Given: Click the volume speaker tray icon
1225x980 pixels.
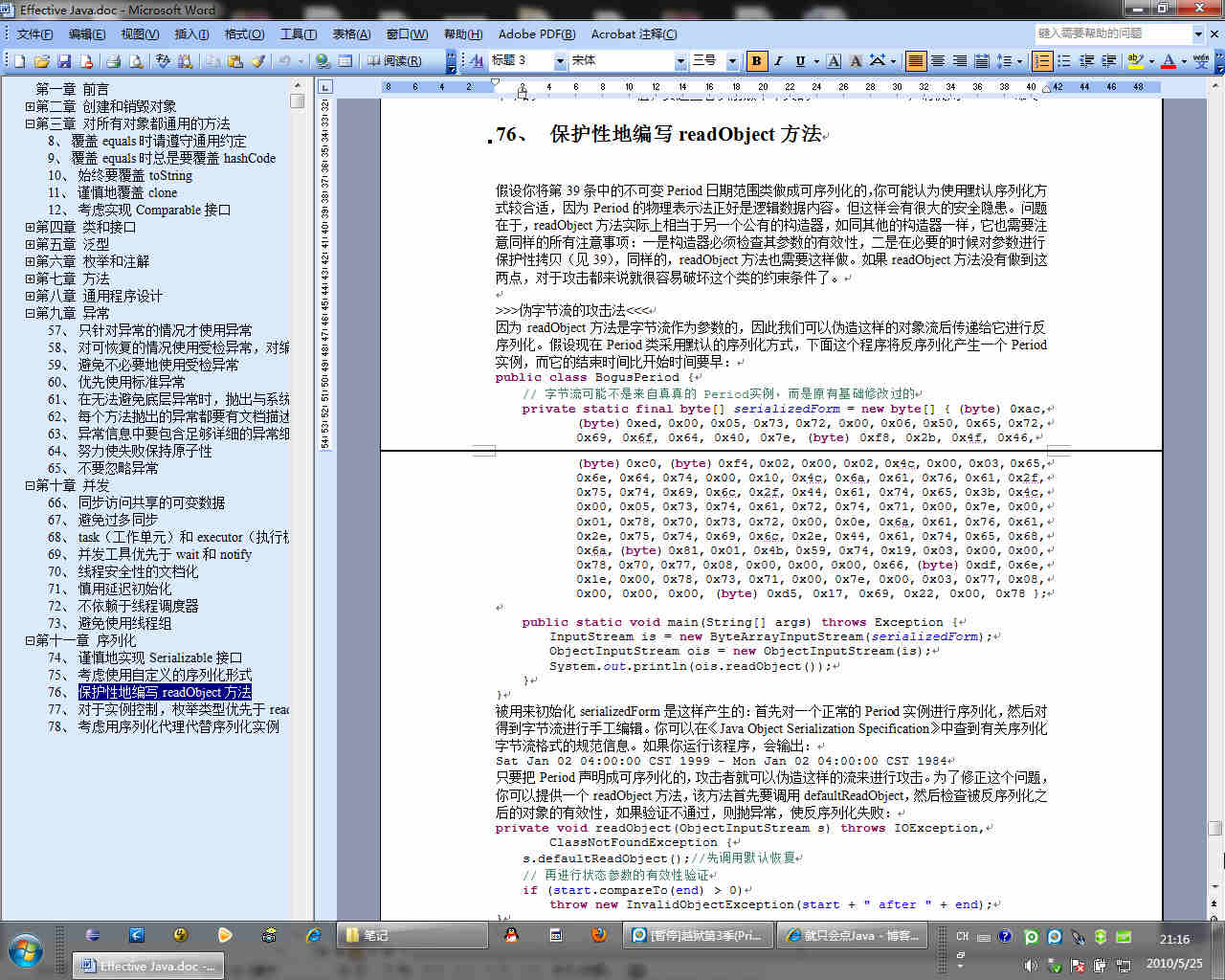Looking at the screenshot, I should click(x=1031, y=965).
